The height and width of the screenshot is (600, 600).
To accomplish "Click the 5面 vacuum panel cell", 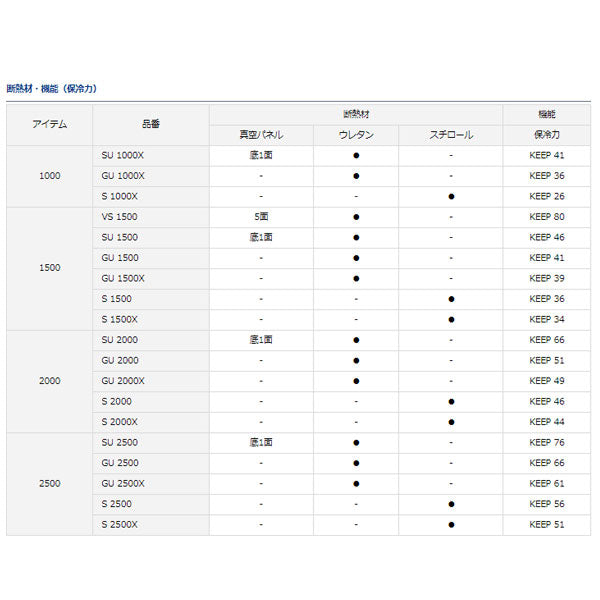I will [260, 217].
